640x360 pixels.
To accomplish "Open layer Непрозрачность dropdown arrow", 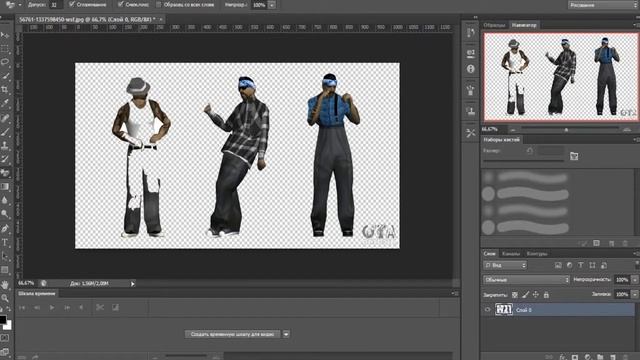I will point(635,280).
